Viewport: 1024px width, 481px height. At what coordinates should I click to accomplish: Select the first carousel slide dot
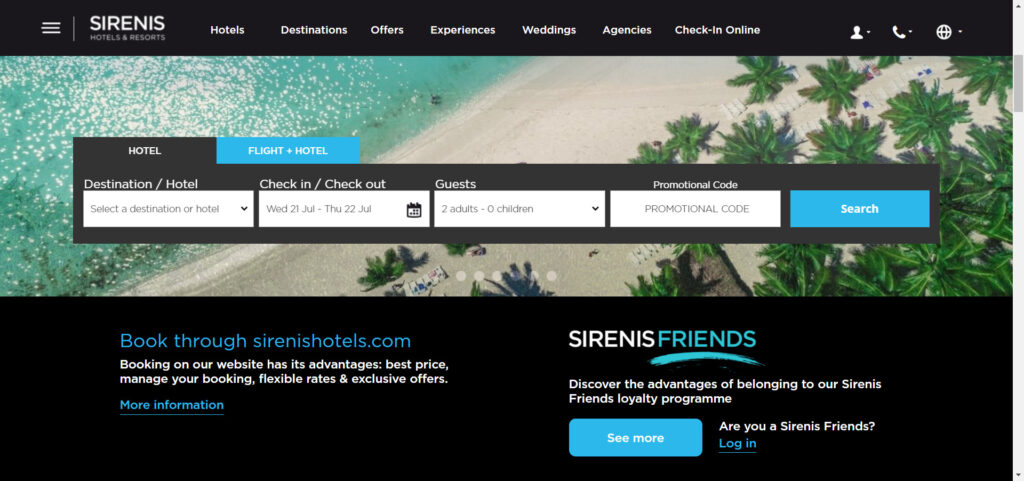coord(461,276)
